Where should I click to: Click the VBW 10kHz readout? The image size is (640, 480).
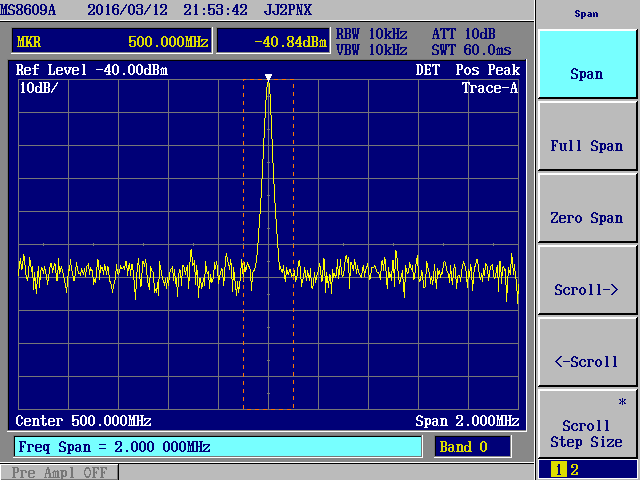click(371, 50)
